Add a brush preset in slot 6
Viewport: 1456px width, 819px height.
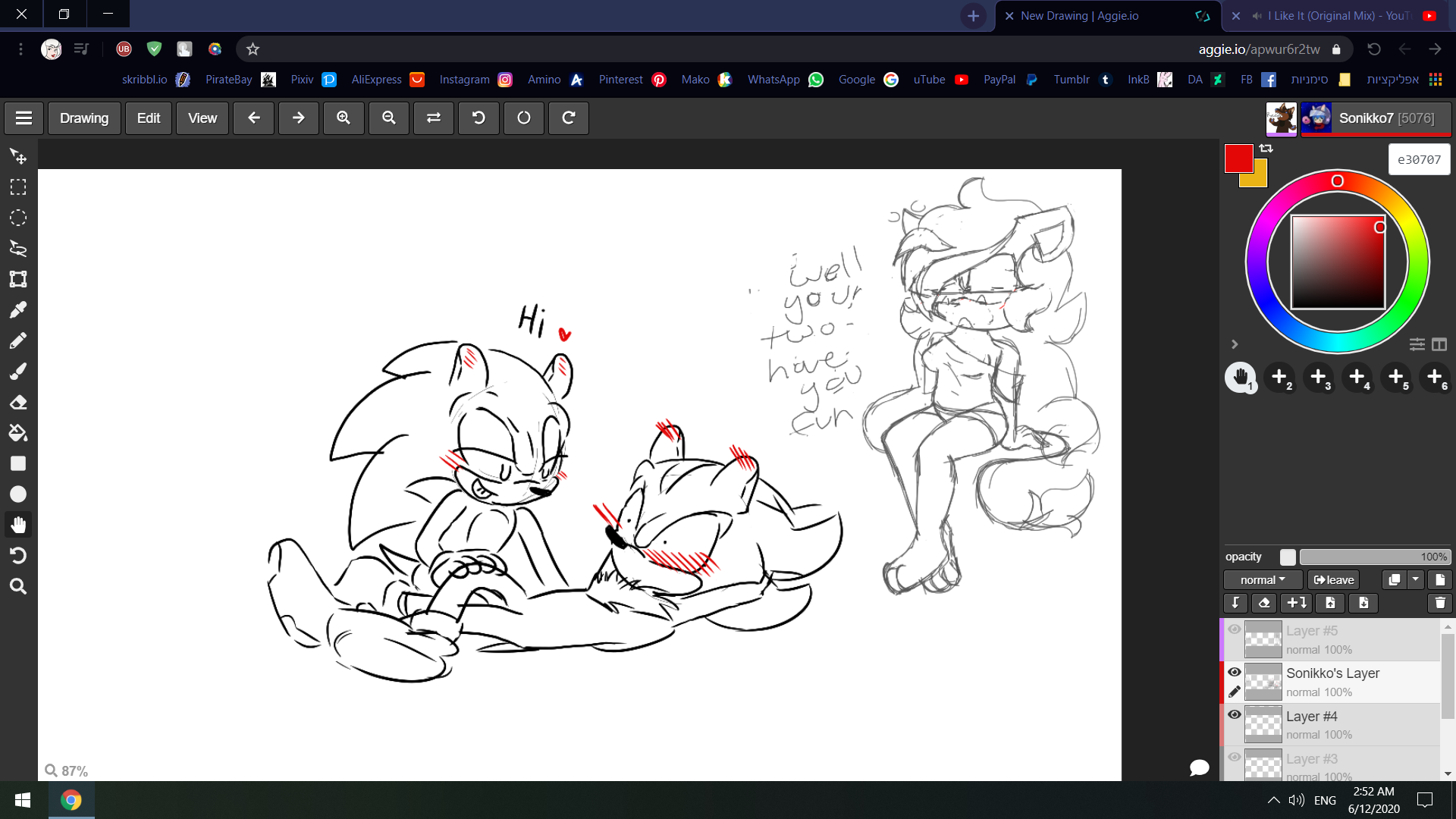point(1435,377)
